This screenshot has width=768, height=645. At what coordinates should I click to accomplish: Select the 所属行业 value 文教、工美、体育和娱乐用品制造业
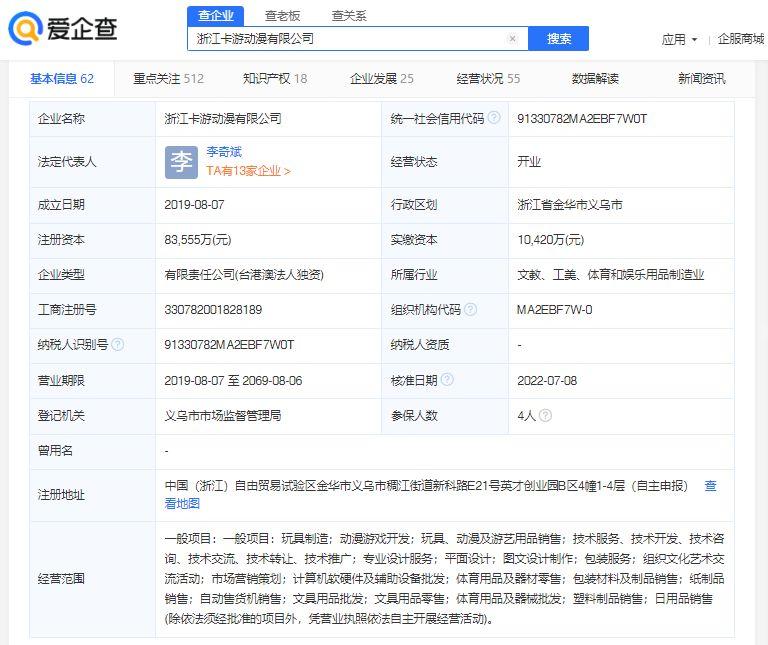point(610,275)
